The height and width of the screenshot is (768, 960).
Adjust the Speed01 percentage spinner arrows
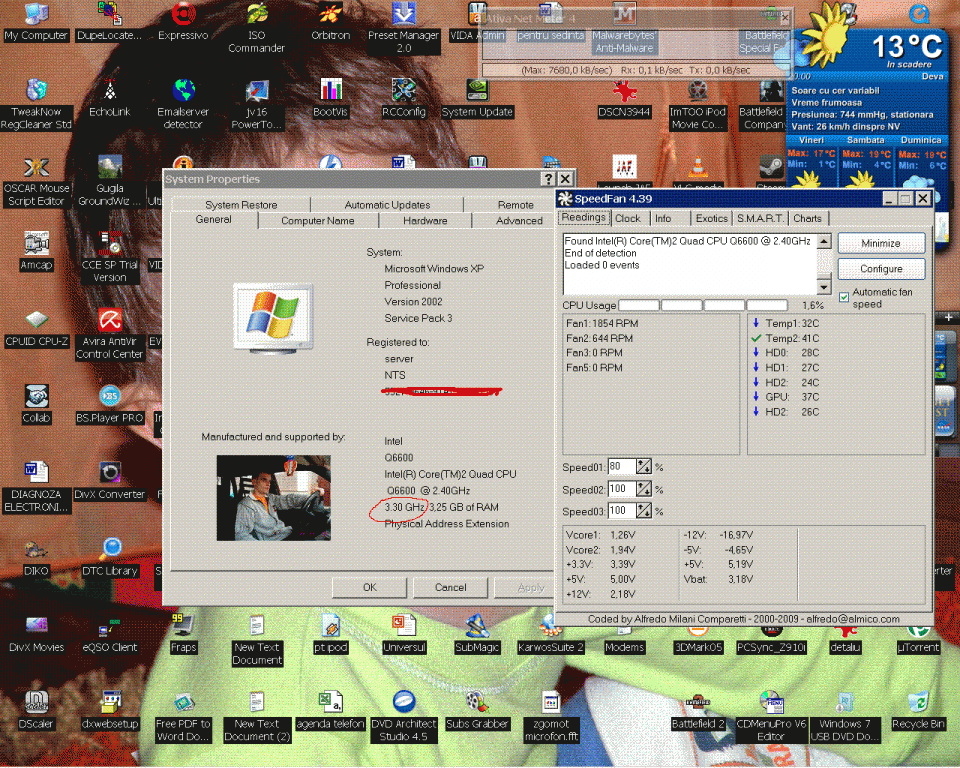click(x=643, y=467)
